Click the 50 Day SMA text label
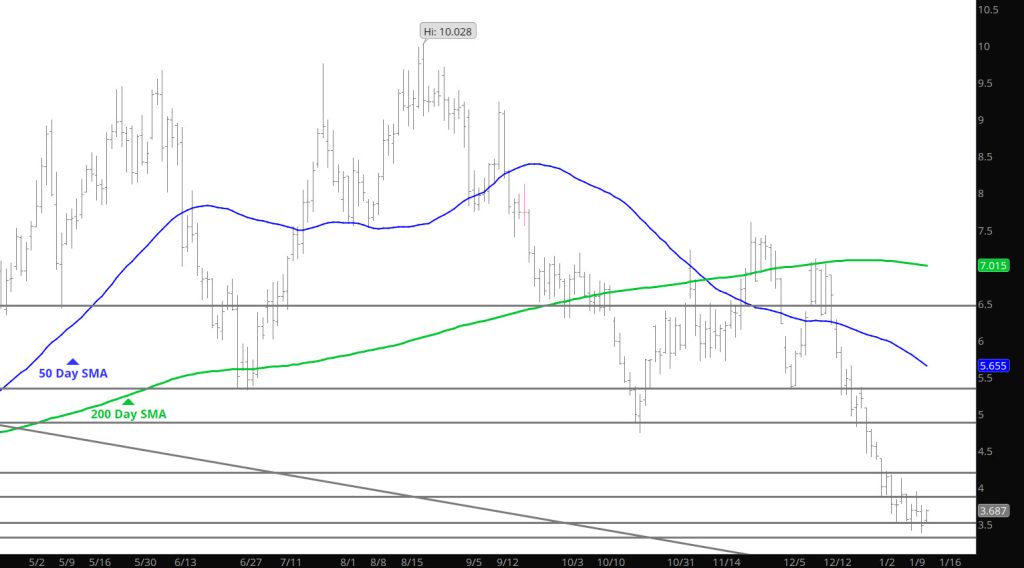The image size is (1024, 568). pos(73,373)
